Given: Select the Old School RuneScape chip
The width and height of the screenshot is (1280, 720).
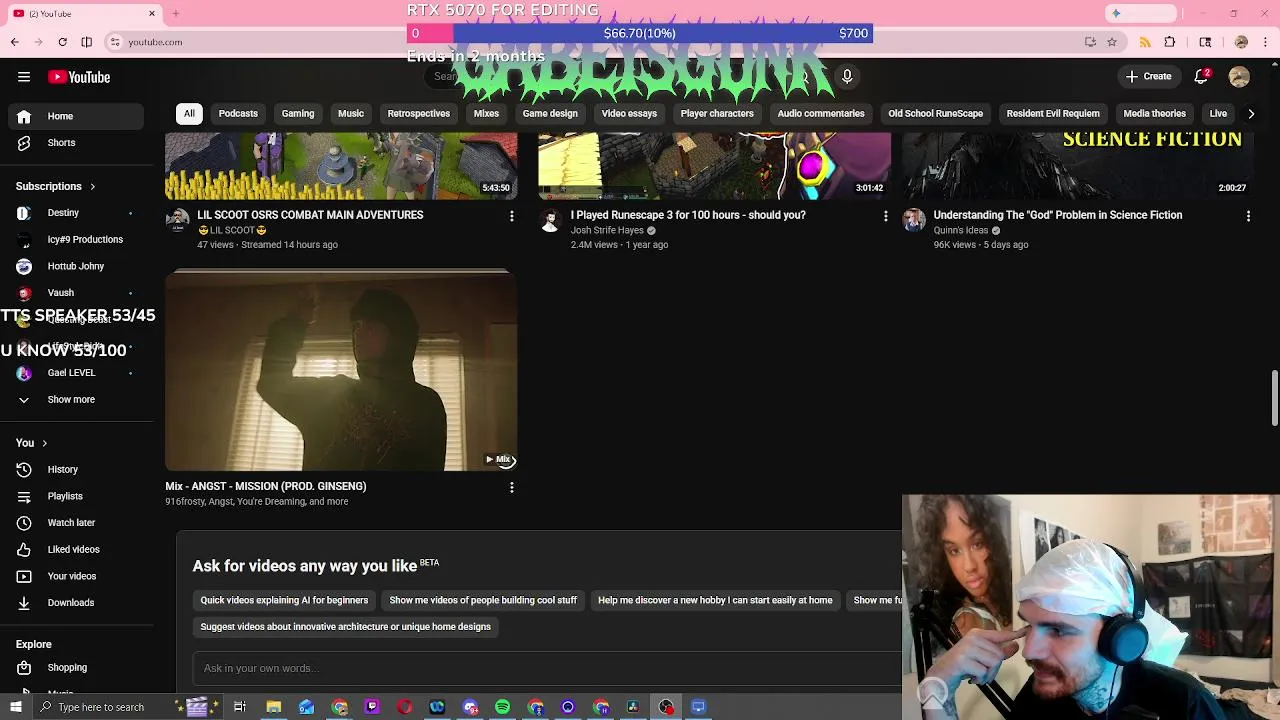Looking at the screenshot, I should pos(936,114).
